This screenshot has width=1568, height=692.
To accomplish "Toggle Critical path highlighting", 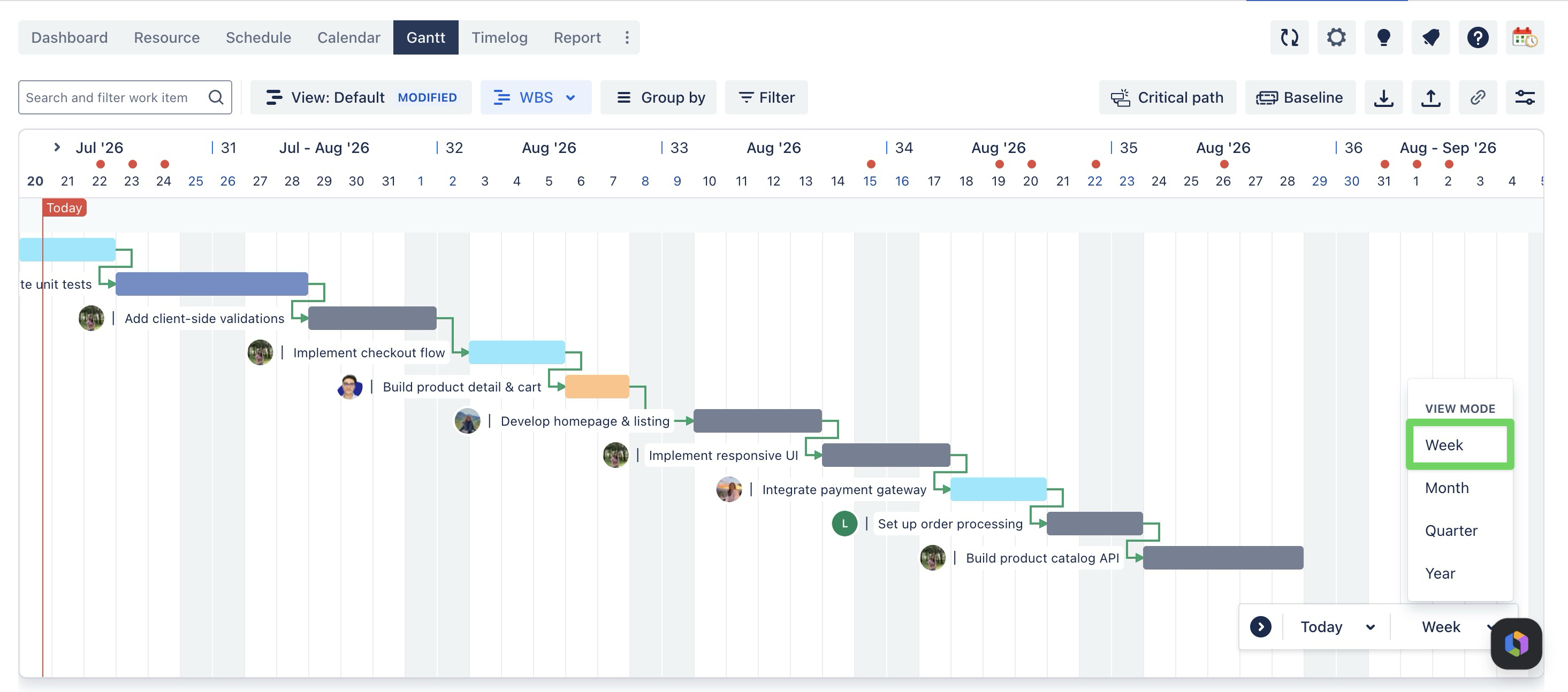I will 1167,97.
